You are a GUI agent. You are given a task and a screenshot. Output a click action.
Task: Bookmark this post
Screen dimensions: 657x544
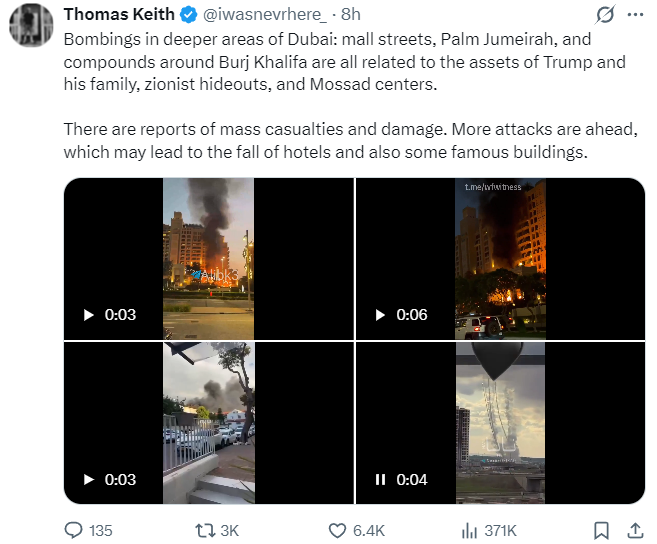602,530
